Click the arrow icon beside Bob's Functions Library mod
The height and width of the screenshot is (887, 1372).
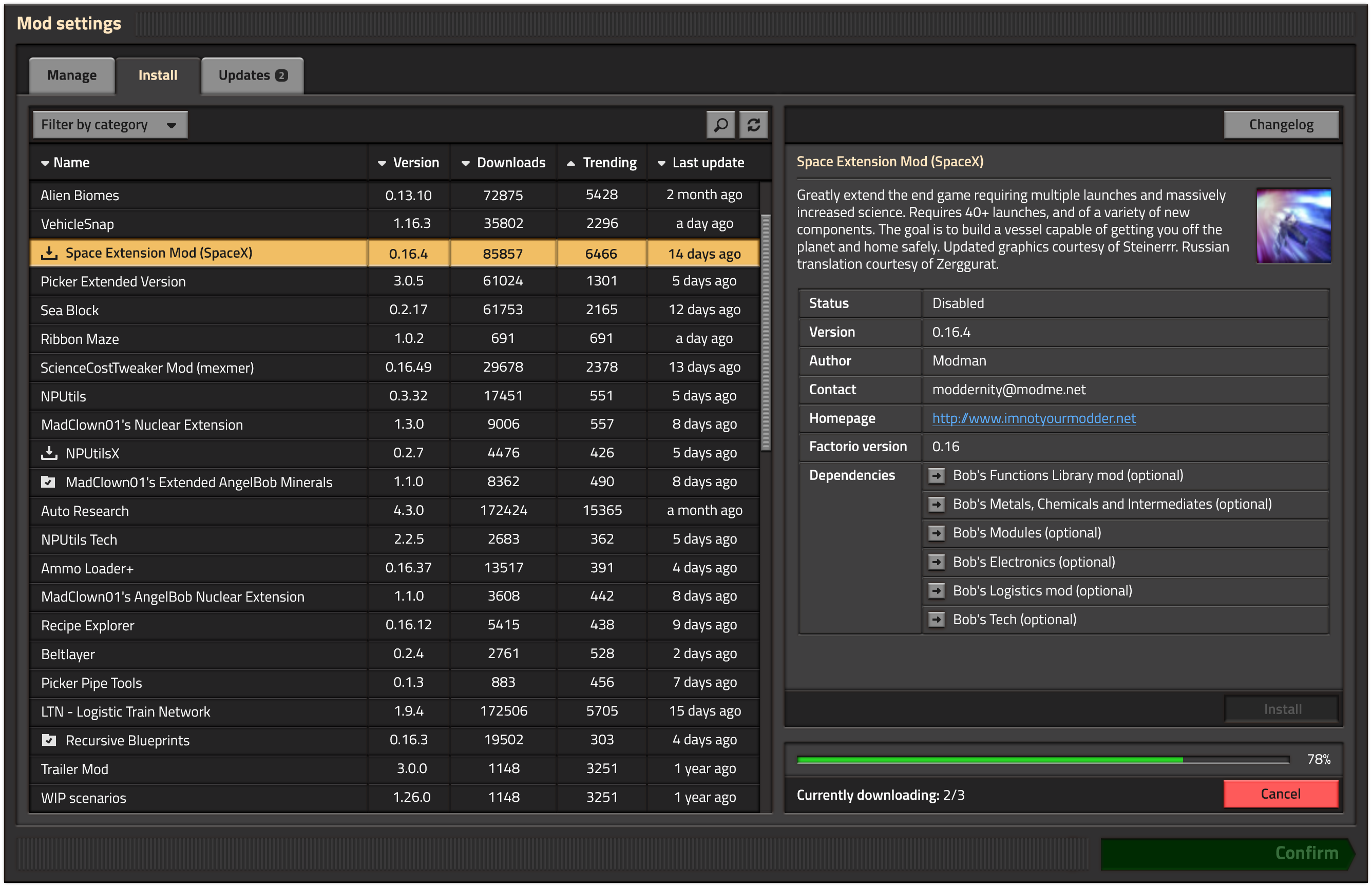[x=937, y=475]
